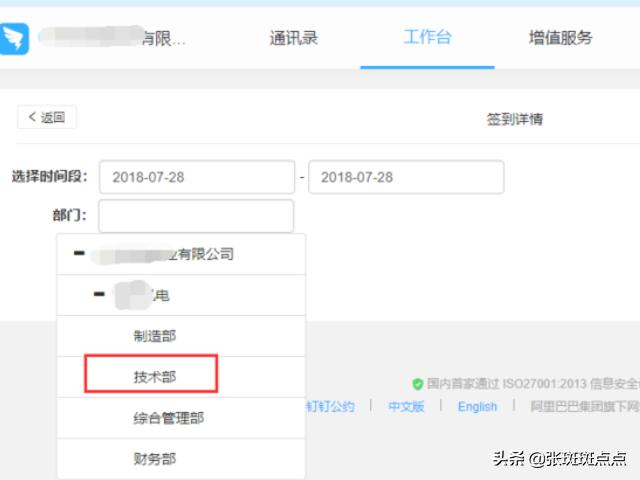This screenshot has width=640, height=480.
Task: Go to the 增值服务 tab
Action: click(560, 38)
